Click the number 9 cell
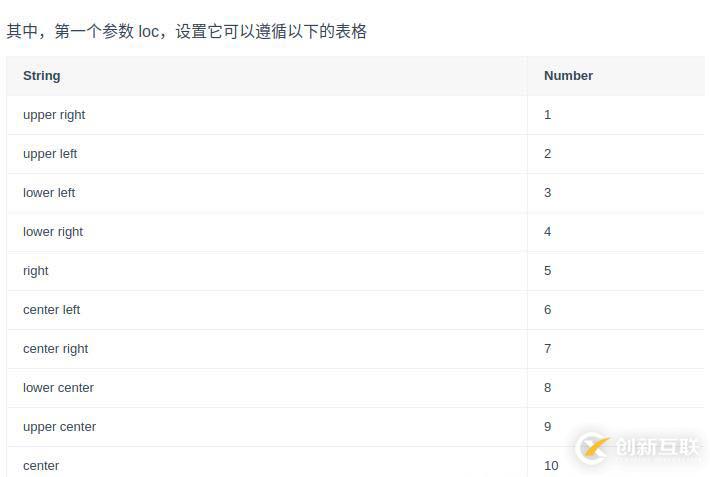The height and width of the screenshot is (477, 710). 548,427
